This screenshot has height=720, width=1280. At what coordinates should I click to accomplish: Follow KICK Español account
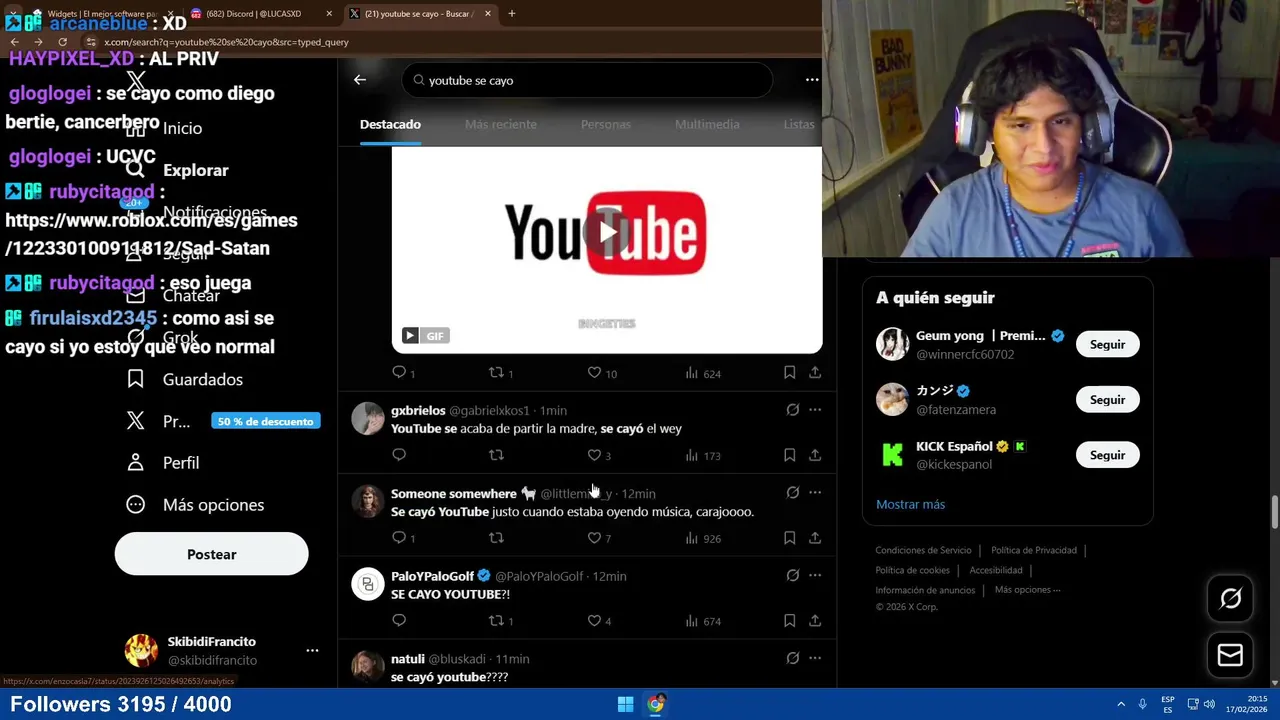click(x=1107, y=455)
